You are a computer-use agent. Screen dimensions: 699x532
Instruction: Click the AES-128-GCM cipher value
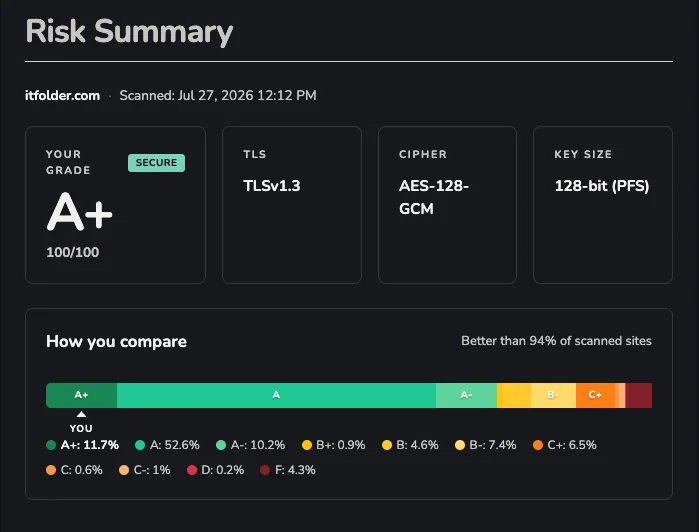click(434, 197)
